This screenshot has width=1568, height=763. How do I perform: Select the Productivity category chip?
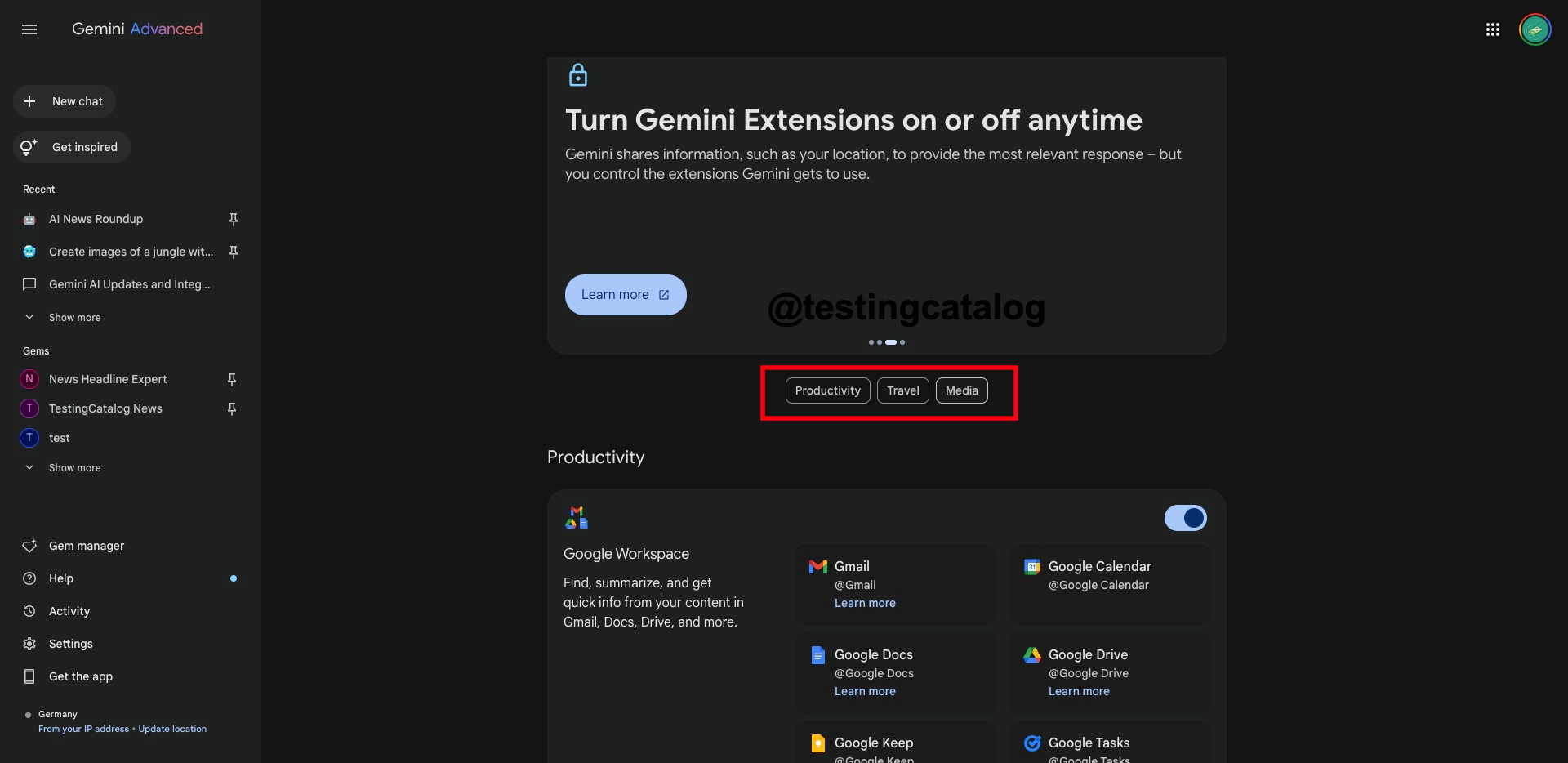coord(828,390)
